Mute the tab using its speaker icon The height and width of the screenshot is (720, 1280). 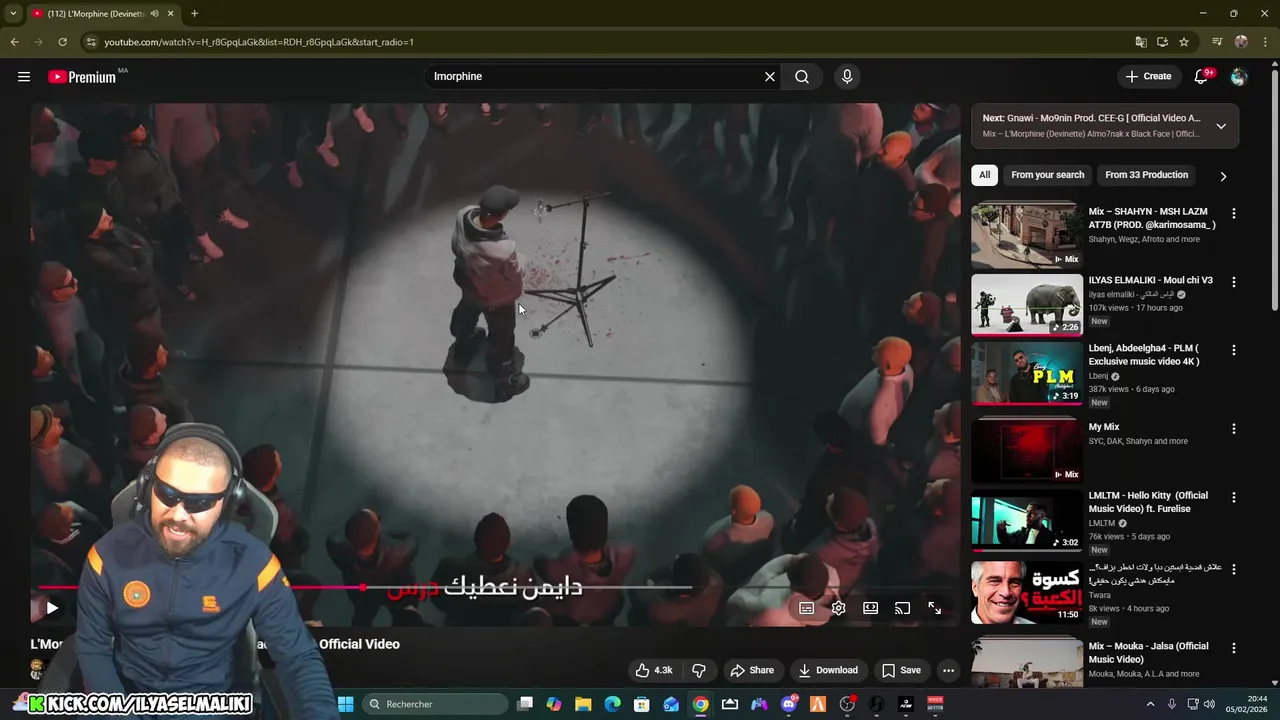154,14
